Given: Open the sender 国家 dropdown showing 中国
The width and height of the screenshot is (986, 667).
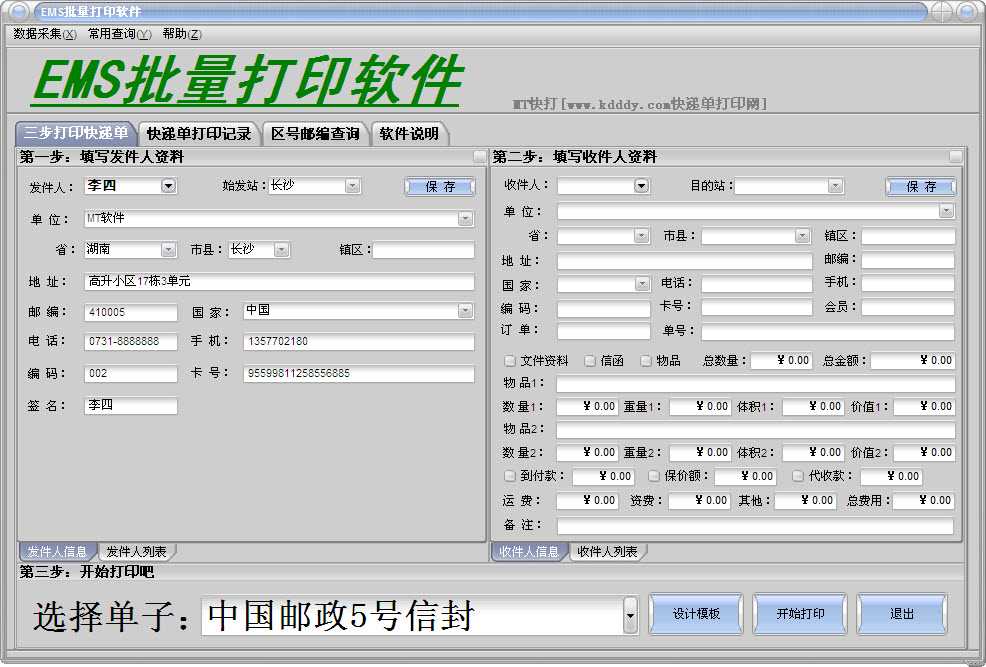Looking at the screenshot, I should tap(466, 310).
